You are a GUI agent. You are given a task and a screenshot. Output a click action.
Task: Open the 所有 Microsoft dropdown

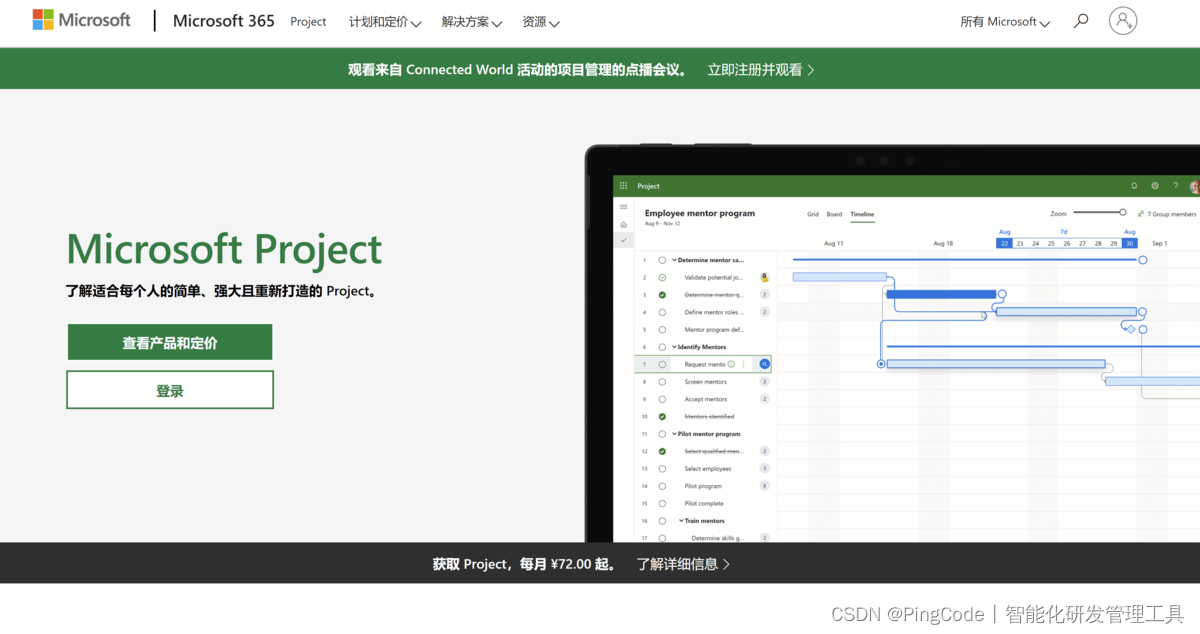(1005, 21)
